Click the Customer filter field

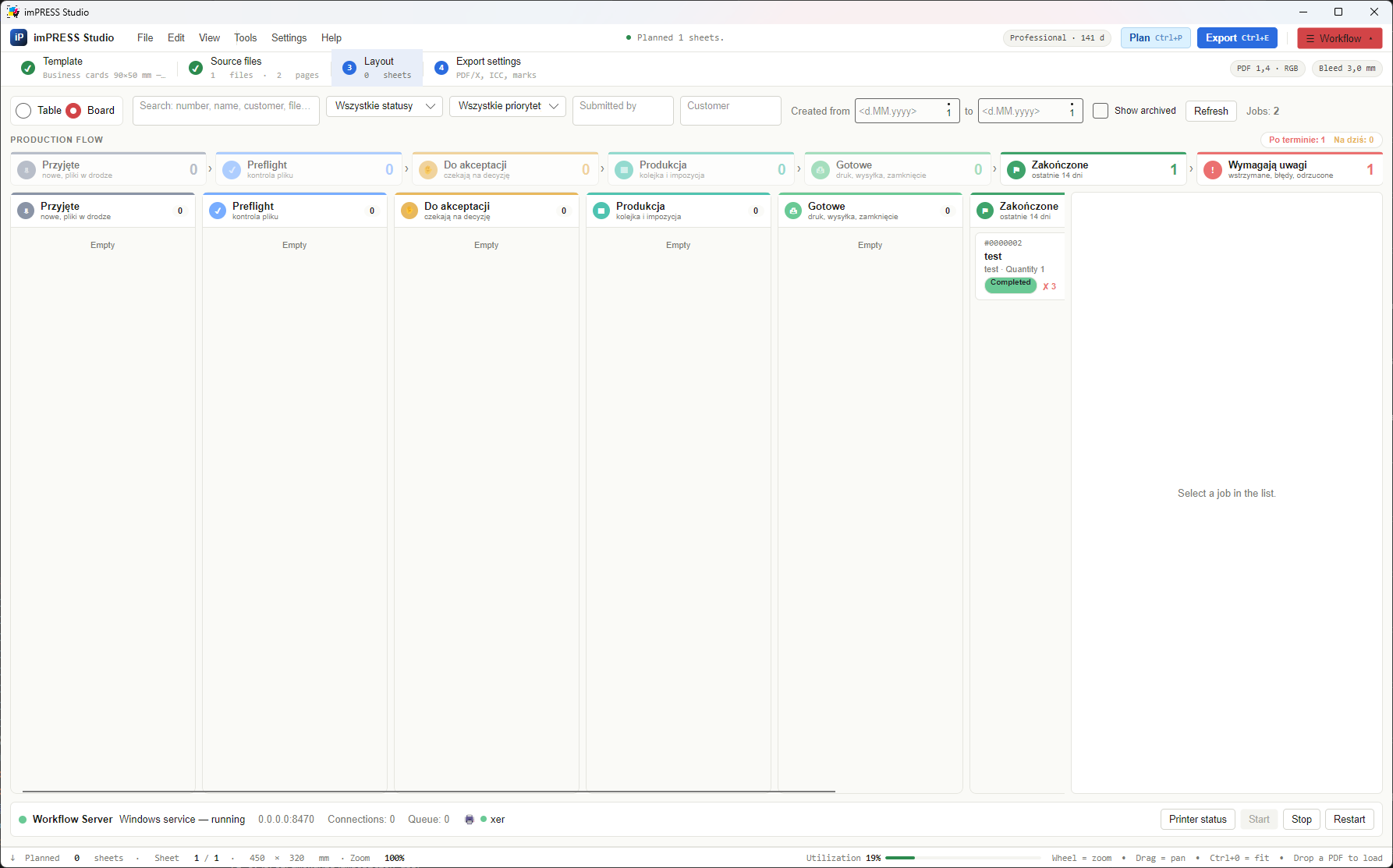[731, 111]
